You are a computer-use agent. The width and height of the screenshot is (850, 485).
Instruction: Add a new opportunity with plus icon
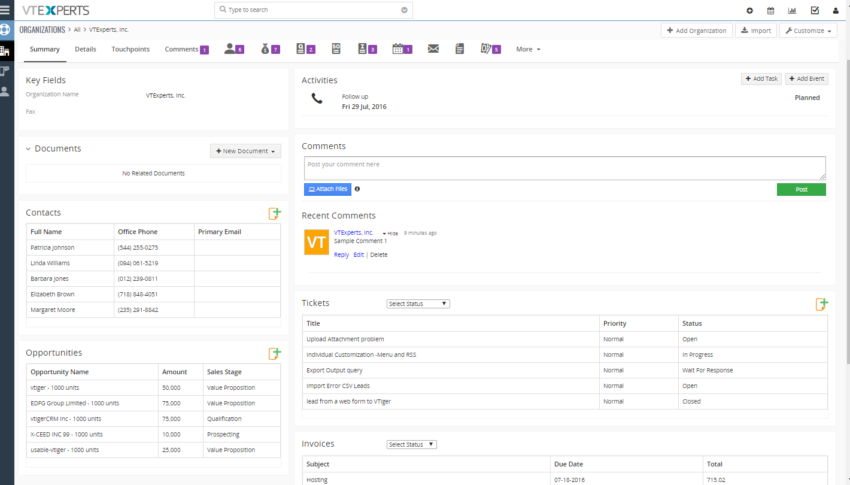[x=275, y=354]
